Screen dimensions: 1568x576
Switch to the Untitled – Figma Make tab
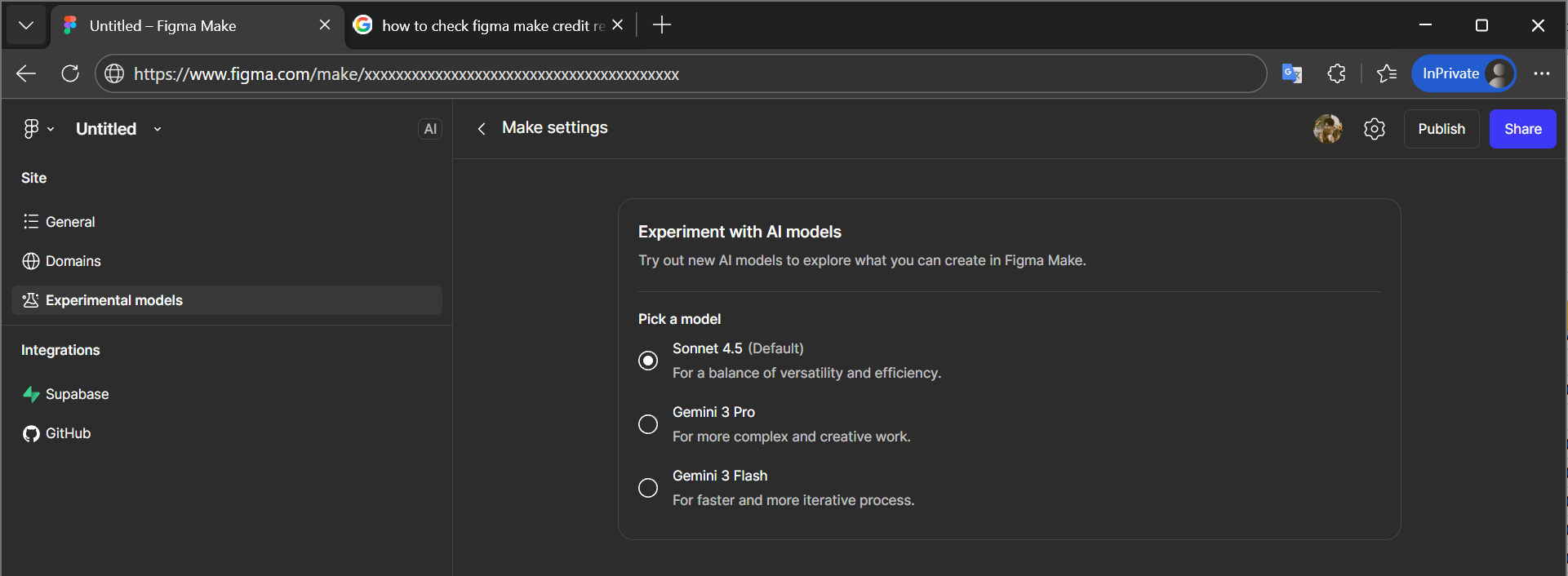pyautogui.click(x=198, y=25)
